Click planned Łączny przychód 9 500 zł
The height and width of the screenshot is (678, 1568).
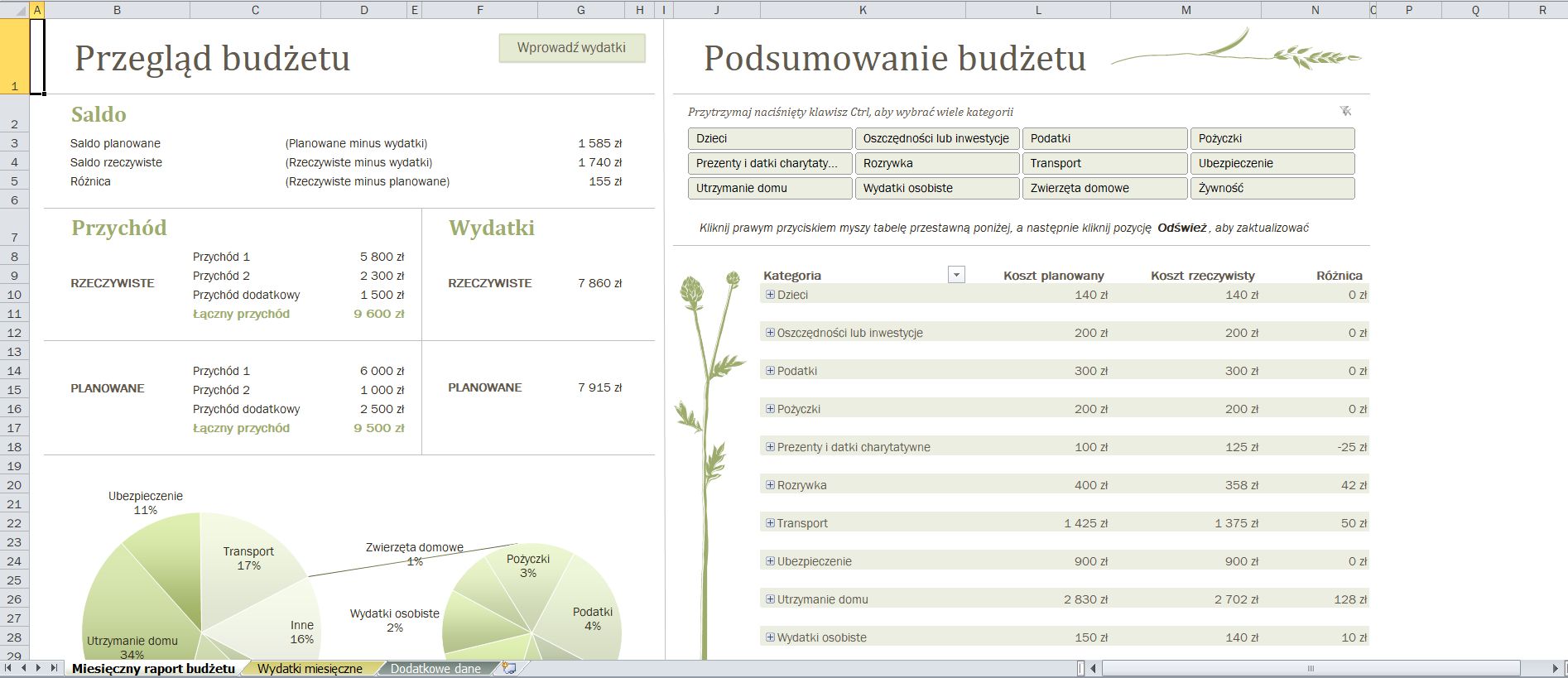379,428
